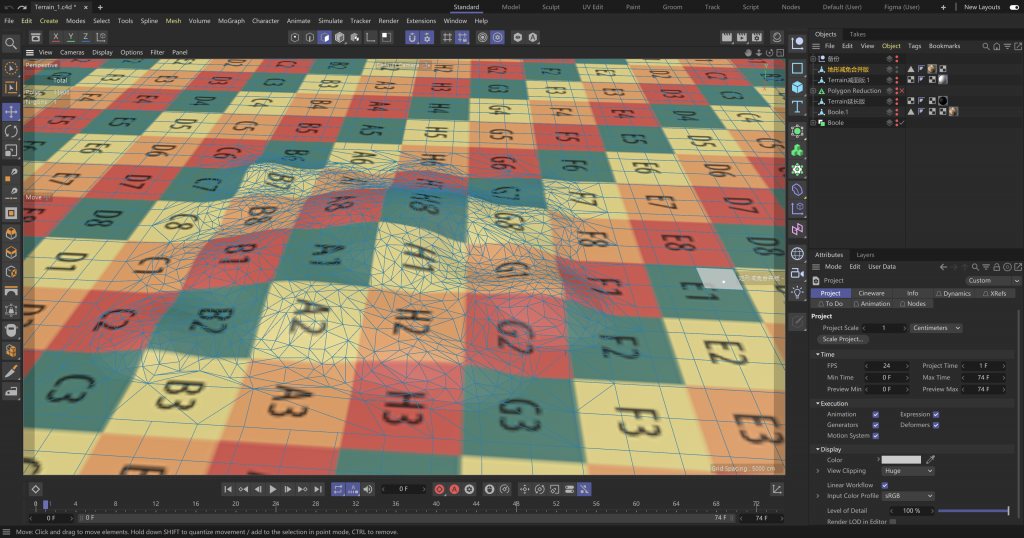Image resolution: width=1024 pixels, height=538 pixels.
Task: Go to start of timeline
Action: tap(228, 489)
